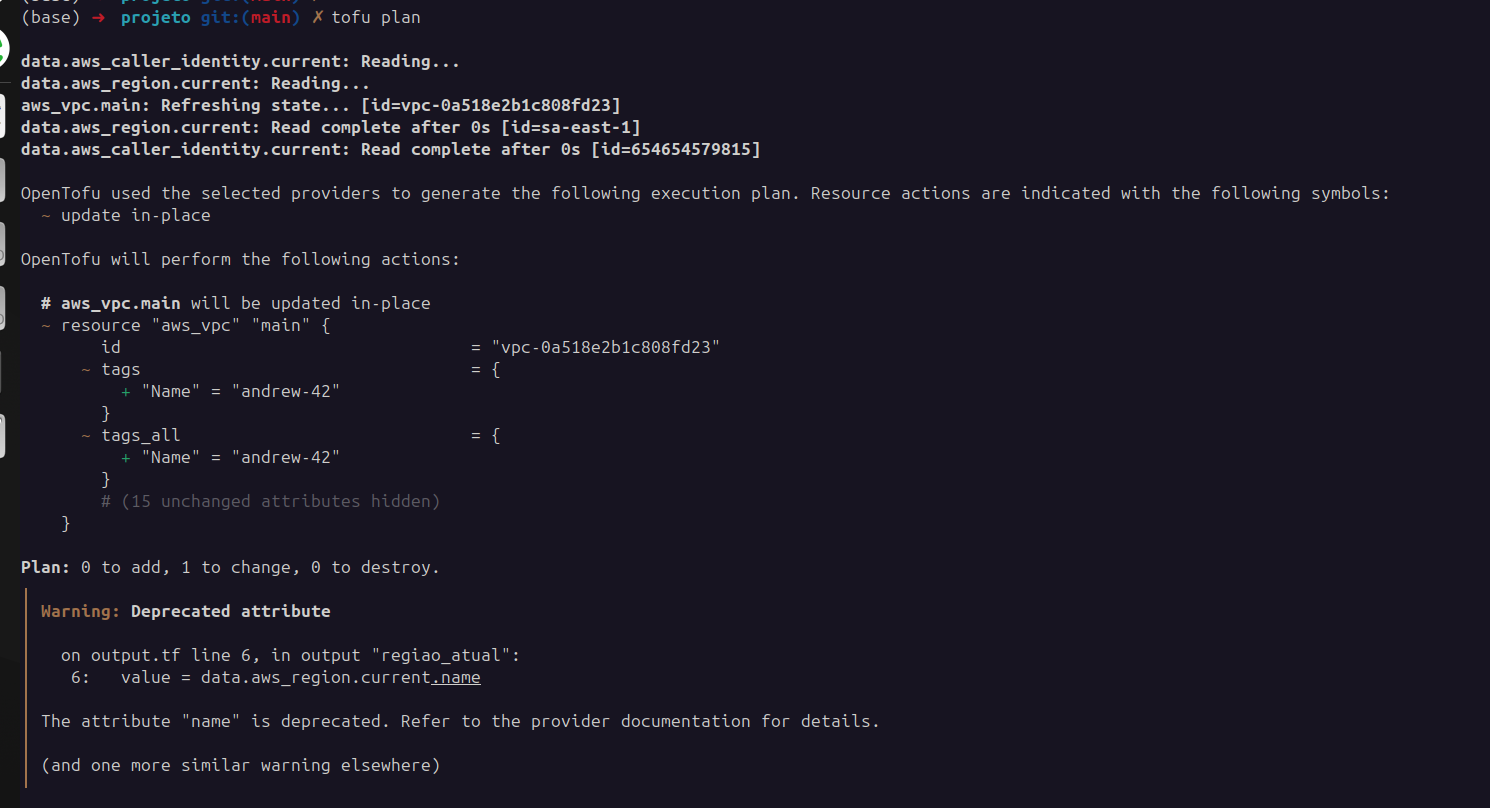Image resolution: width=1490 pixels, height=808 pixels.
Task: Click the "tags_all" attribute name
Action: pyautogui.click(x=140, y=435)
